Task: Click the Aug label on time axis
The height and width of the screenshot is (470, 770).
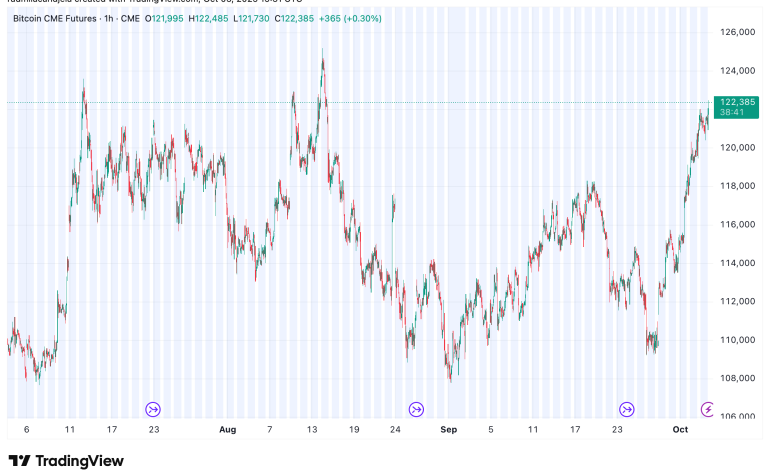Action: coord(227,429)
